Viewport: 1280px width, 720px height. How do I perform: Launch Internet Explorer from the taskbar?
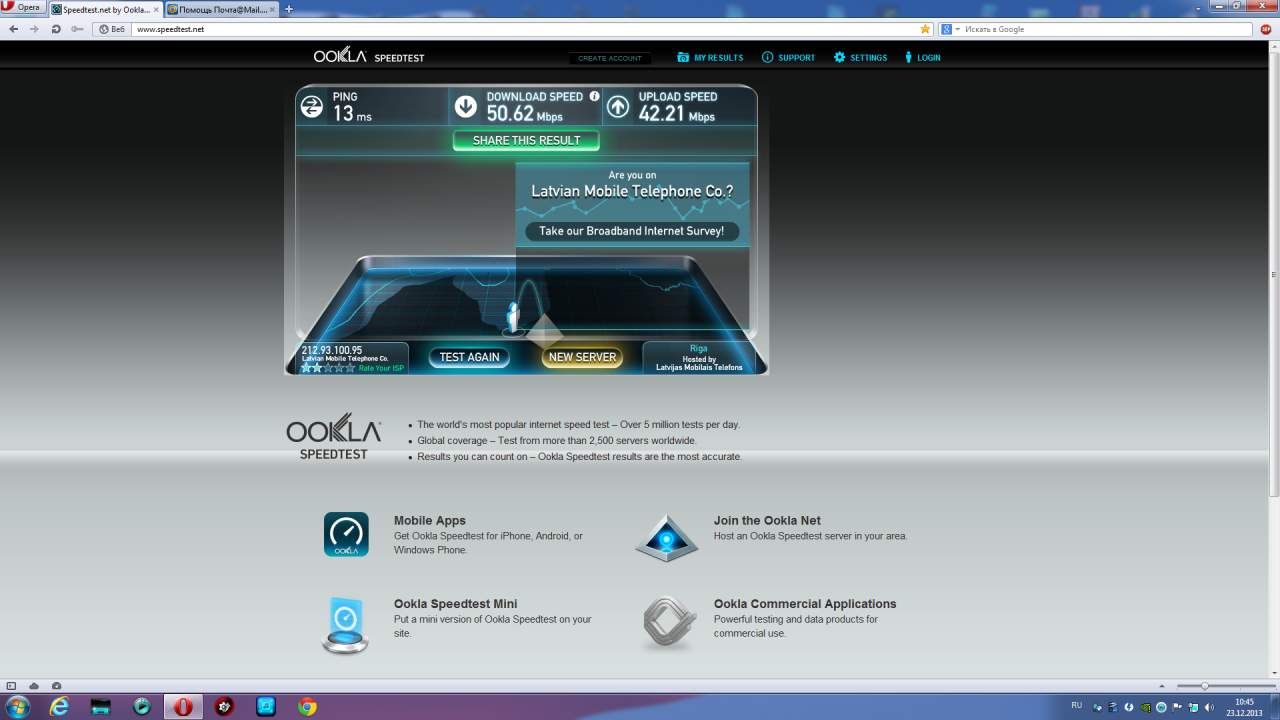(60, 706)
